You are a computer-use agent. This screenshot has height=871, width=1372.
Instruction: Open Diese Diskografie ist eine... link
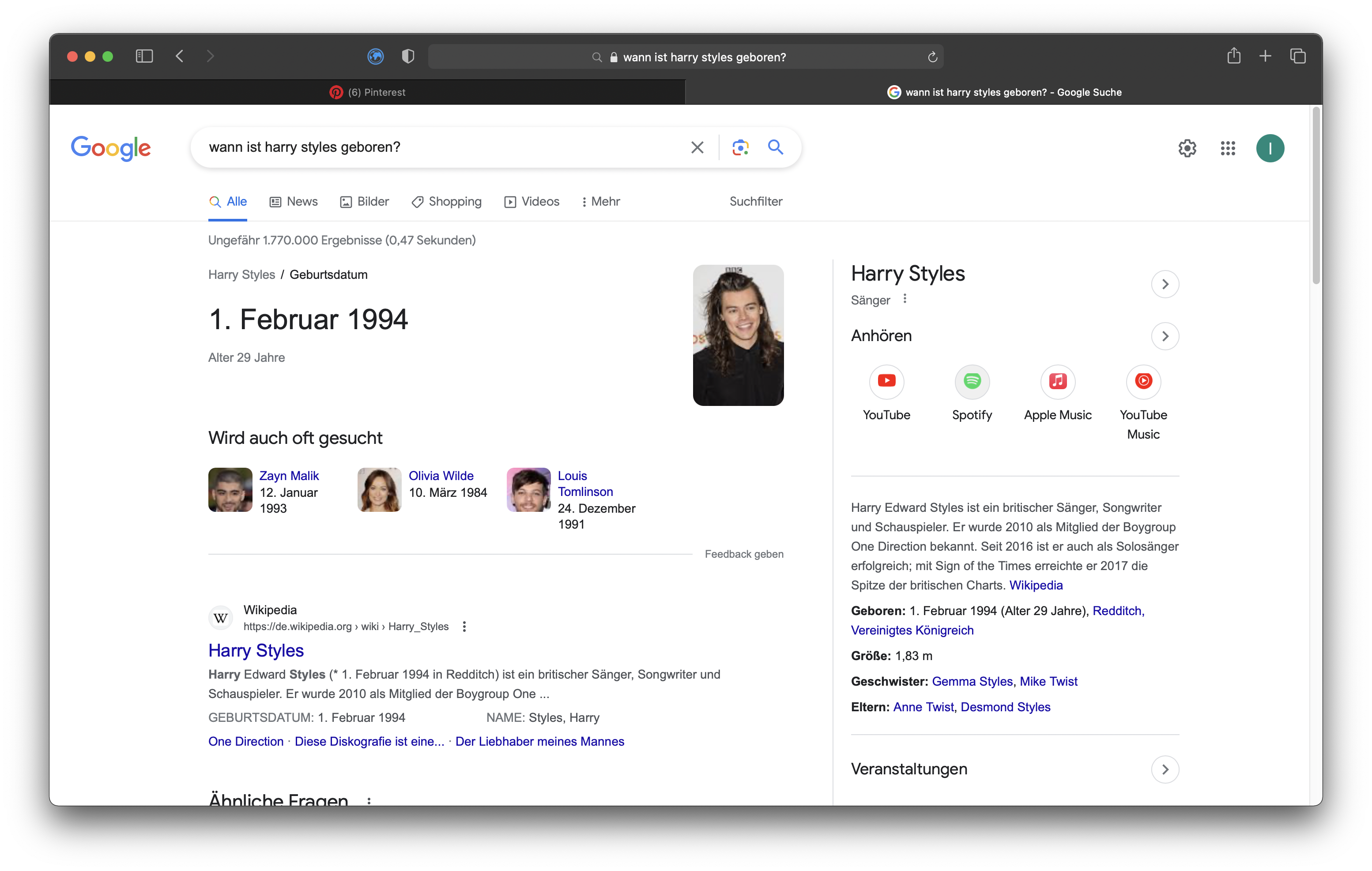pyautogui.click(x=369, y=742)
